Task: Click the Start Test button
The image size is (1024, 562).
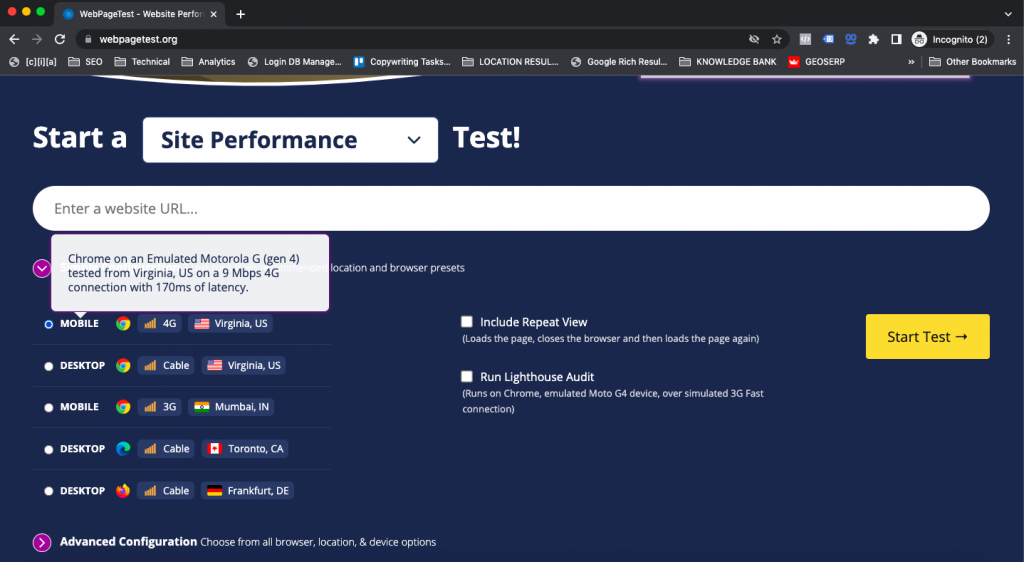Action: tap(927, 337)
